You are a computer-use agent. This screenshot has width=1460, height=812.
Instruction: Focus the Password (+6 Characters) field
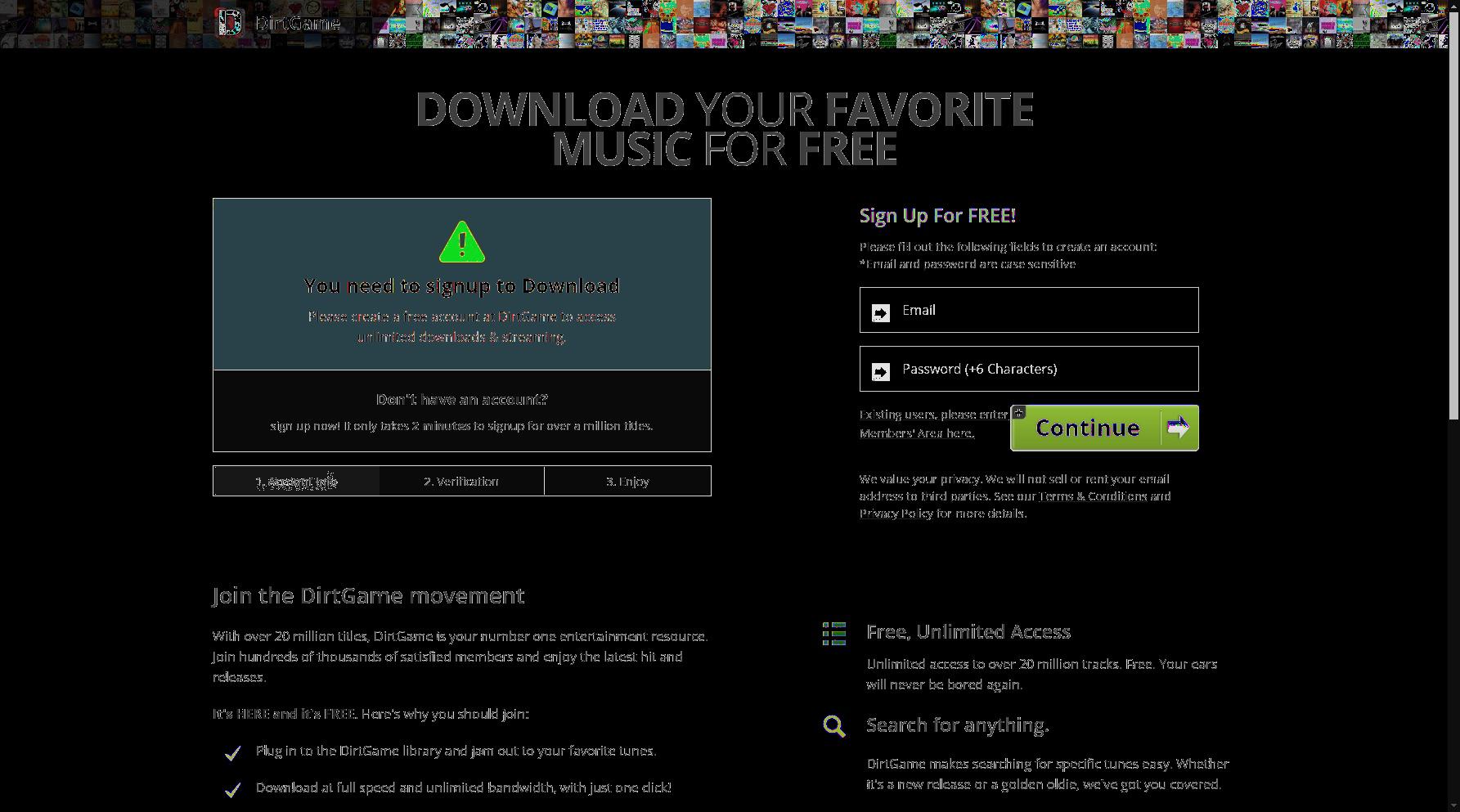(1029, 369)
